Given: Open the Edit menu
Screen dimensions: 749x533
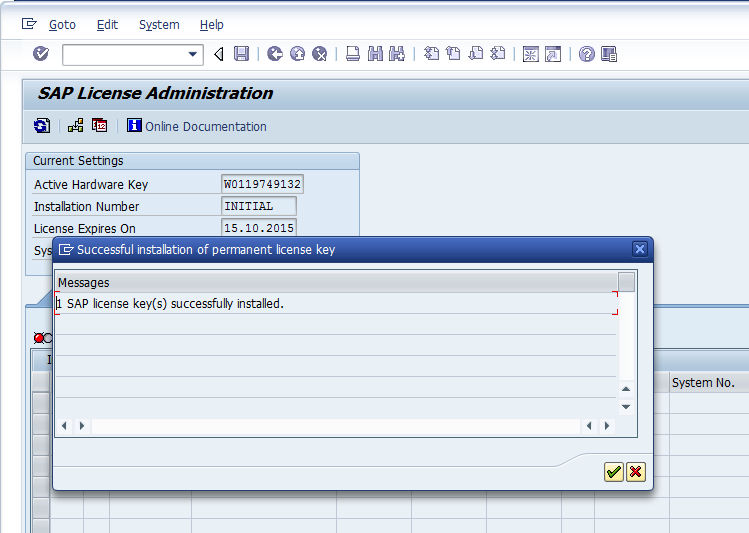Looking at the screenshot, I should [107, 24].
